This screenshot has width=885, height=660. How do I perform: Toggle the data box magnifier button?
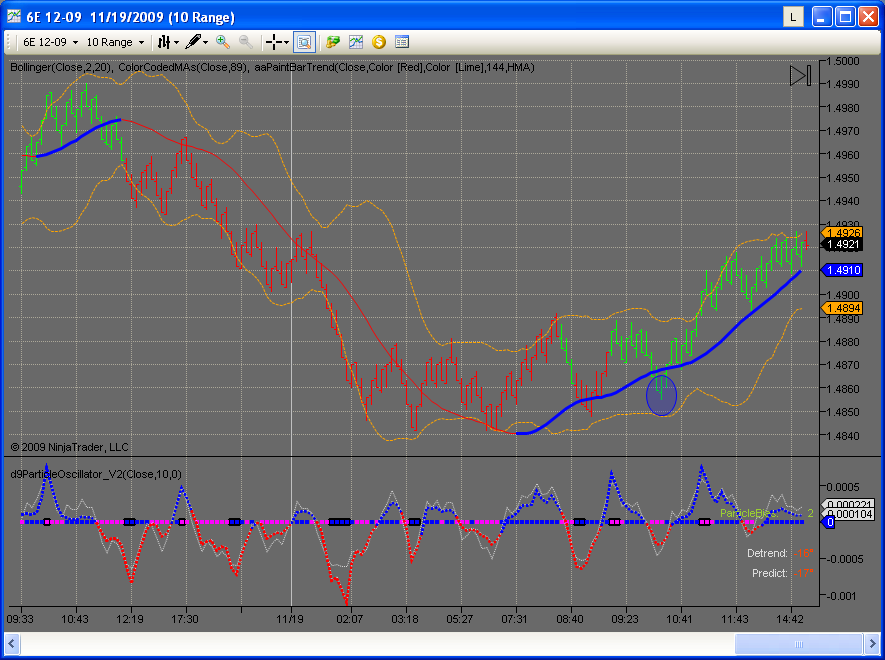(304, 42)
